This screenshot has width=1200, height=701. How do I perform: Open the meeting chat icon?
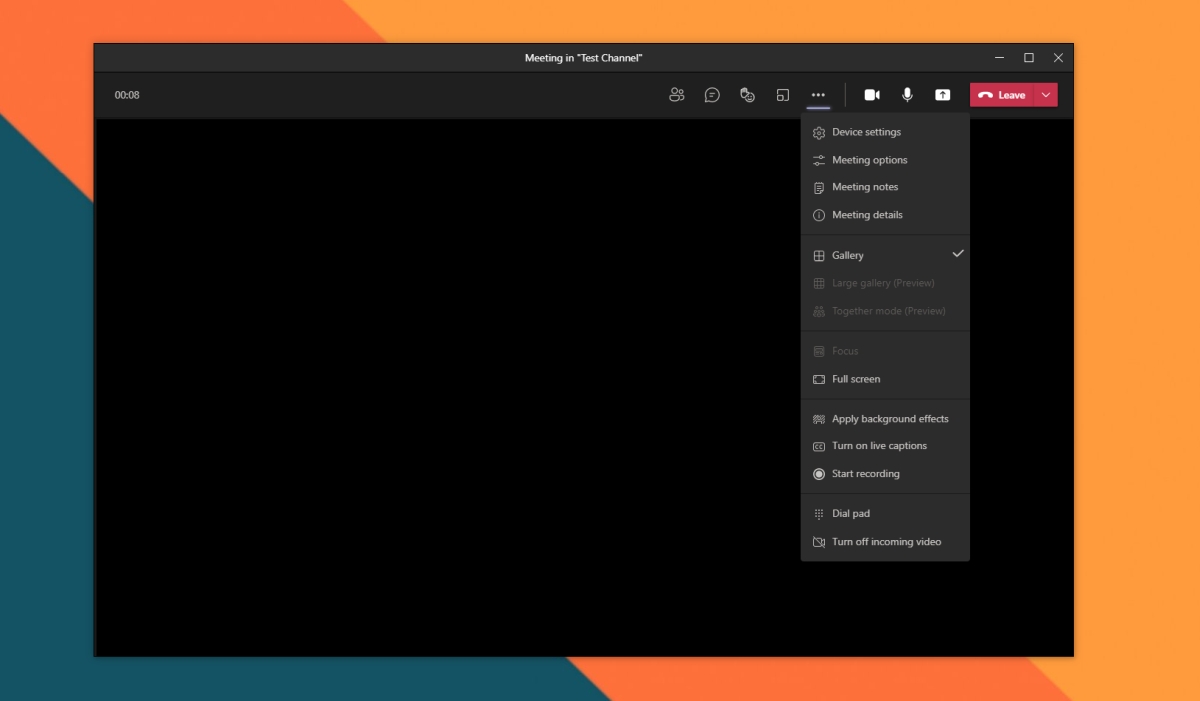(x=712, y=95)
